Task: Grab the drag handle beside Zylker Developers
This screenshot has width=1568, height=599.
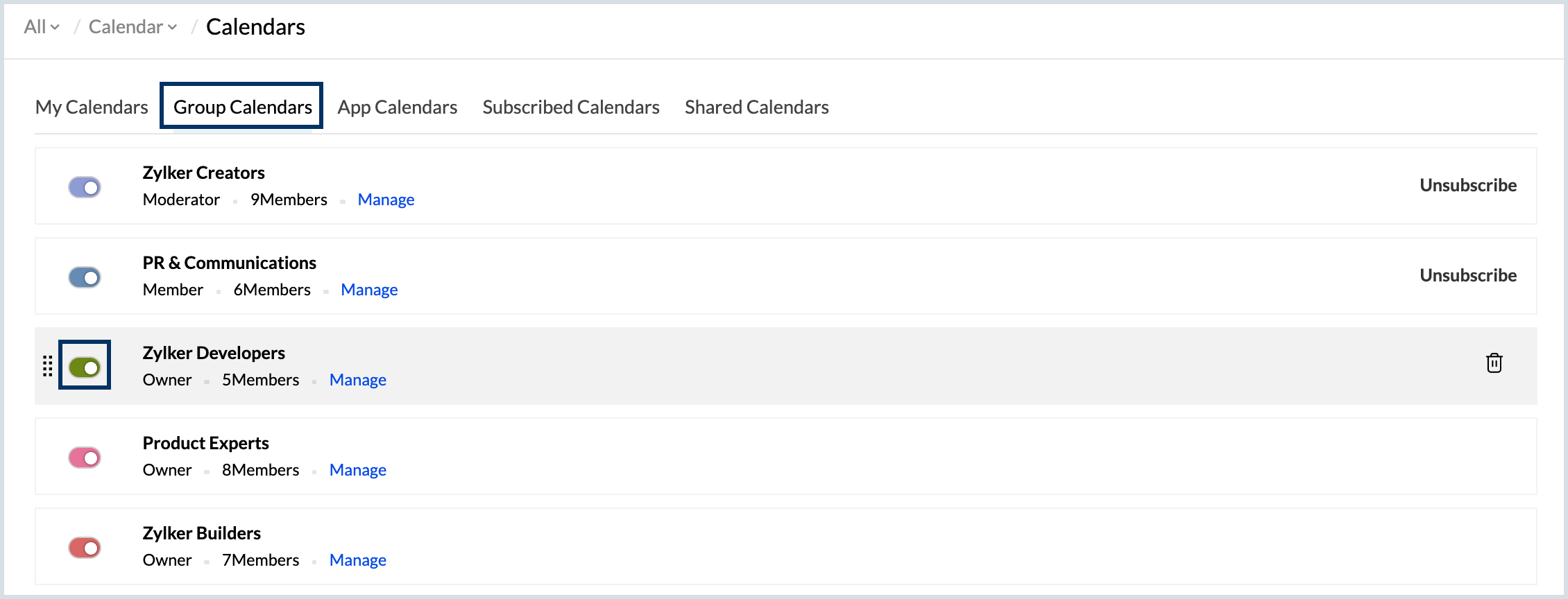Action: (x=47, y=365)
